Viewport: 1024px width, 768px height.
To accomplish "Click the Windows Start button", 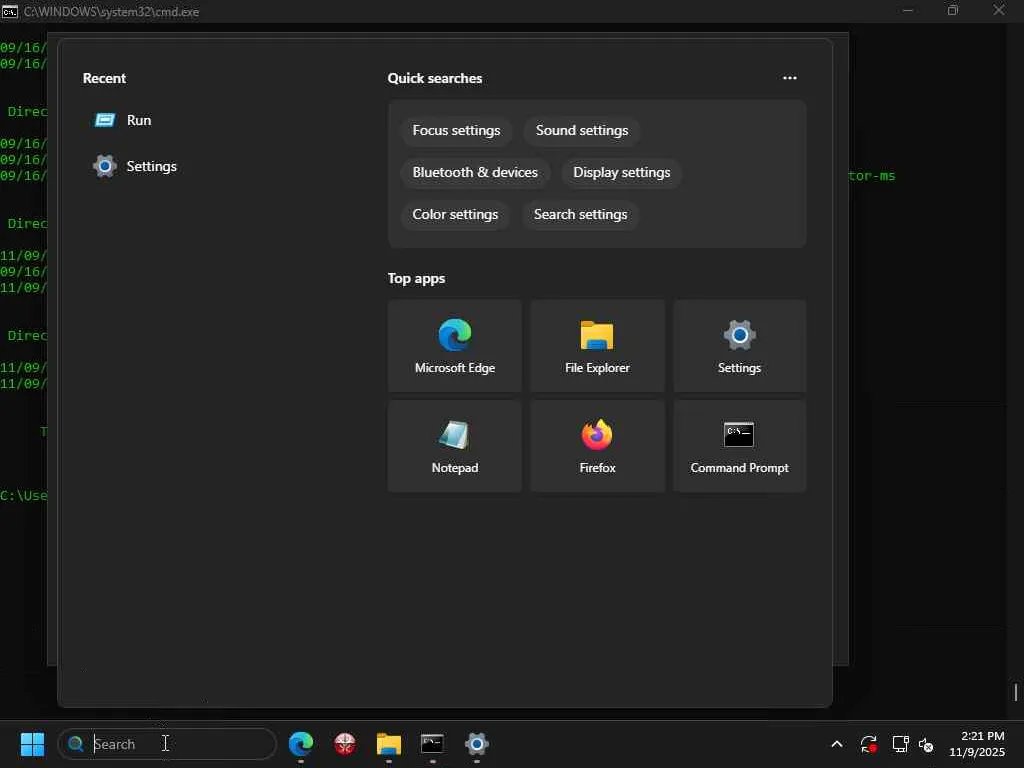I will tap(32, 744).
